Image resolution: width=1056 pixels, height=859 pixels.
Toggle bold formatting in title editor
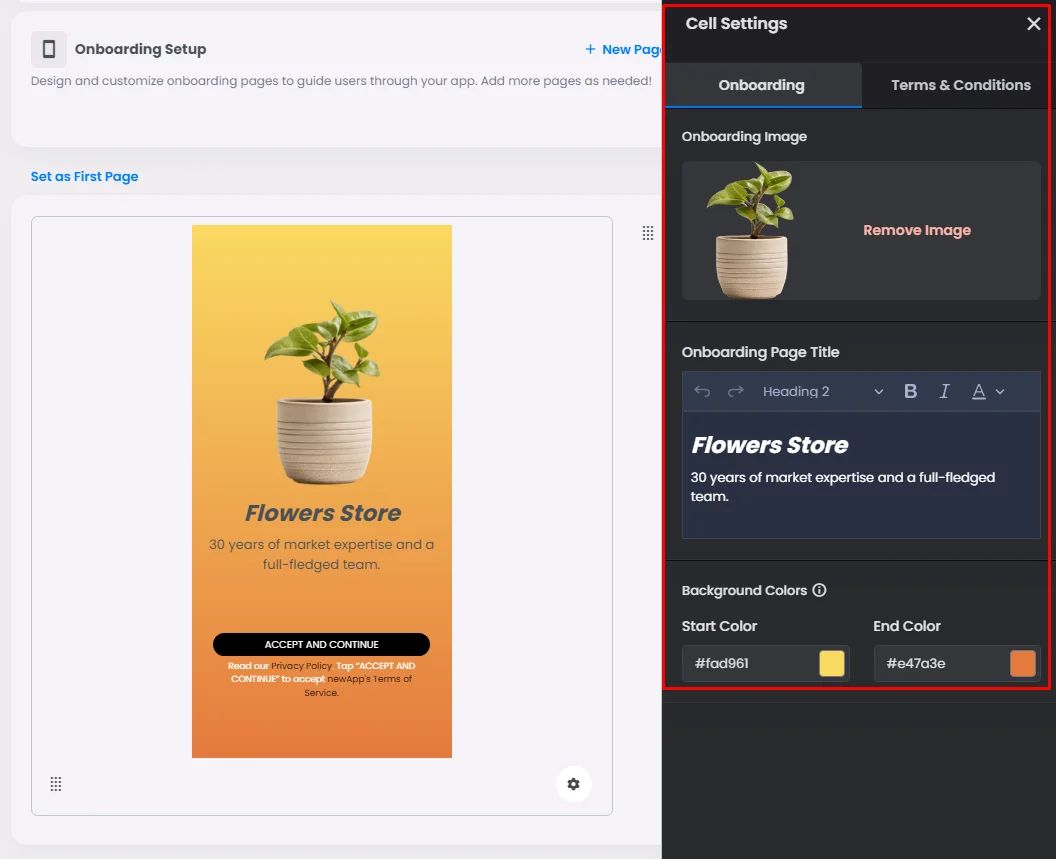click(911, 391)
